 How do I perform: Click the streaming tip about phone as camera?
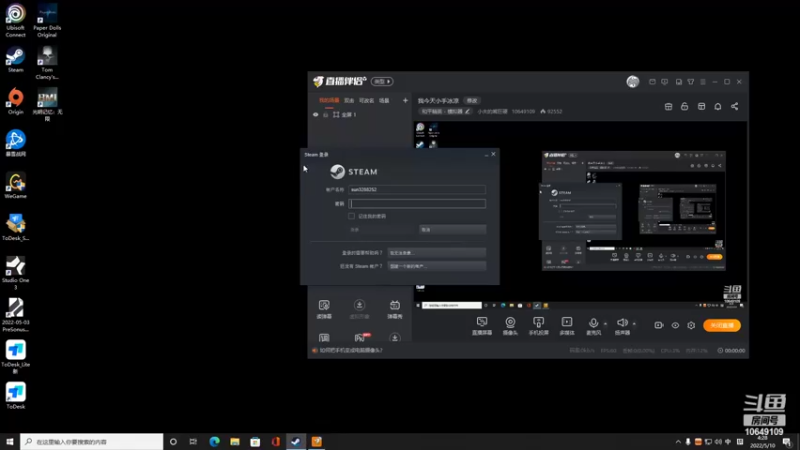tap(351, 351)
